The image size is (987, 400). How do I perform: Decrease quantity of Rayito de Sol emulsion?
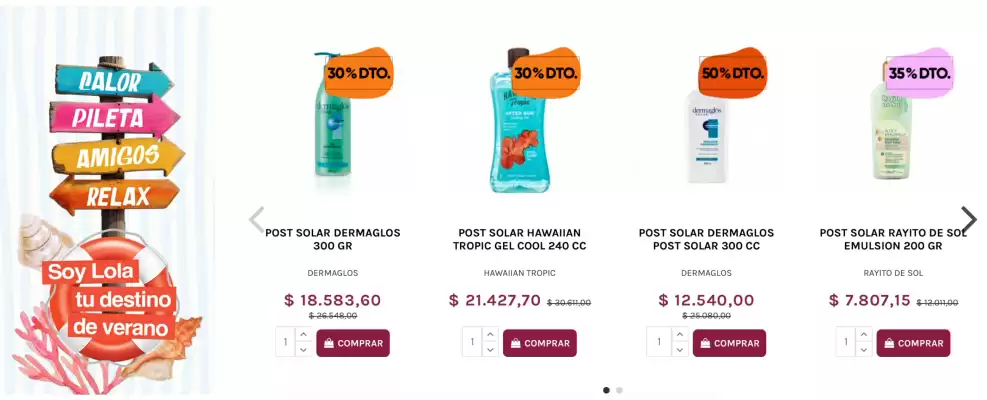[864, 350]
